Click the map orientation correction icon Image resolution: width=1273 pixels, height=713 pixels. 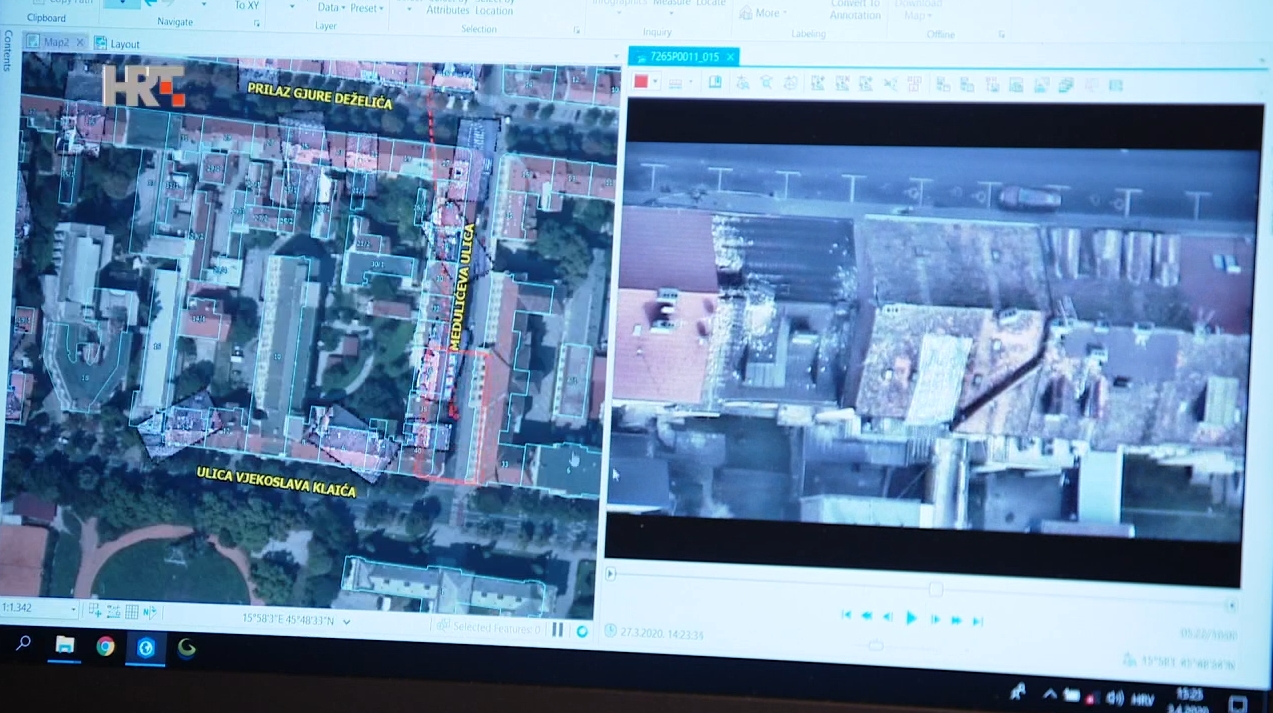click(x=150, y=612)
